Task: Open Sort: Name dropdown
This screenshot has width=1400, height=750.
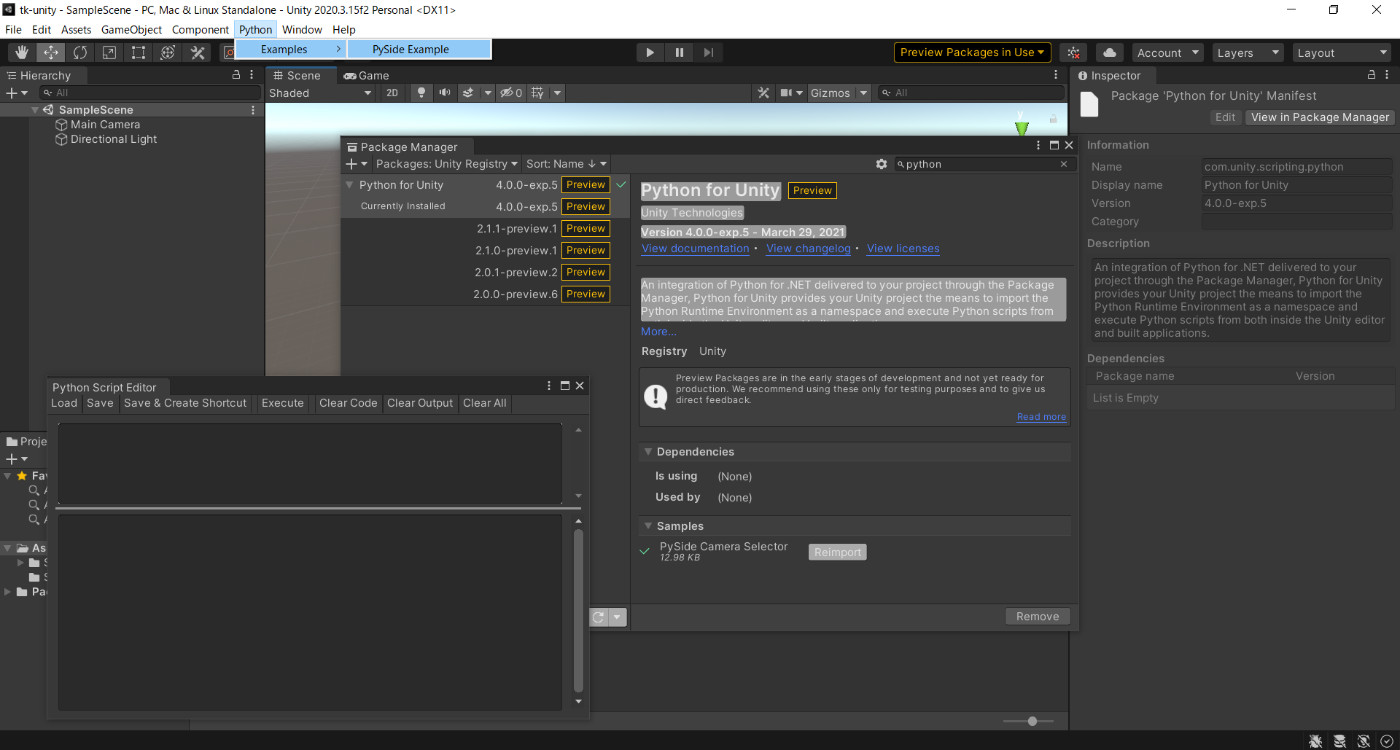Action: pyautogui.click(x=566, y=164)
